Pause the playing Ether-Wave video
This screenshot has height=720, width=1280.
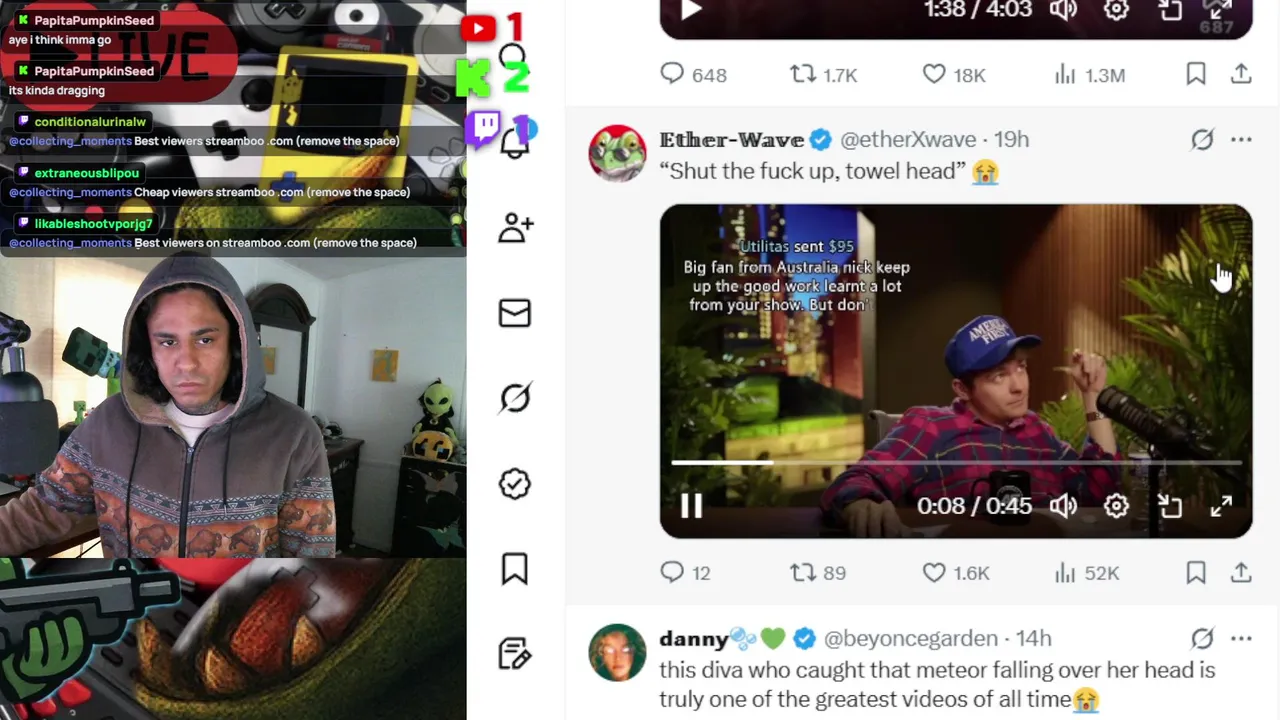691,506
